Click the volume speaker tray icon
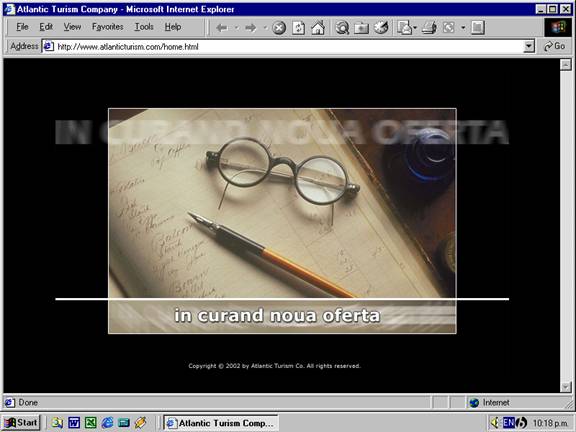 click(496, 423)
